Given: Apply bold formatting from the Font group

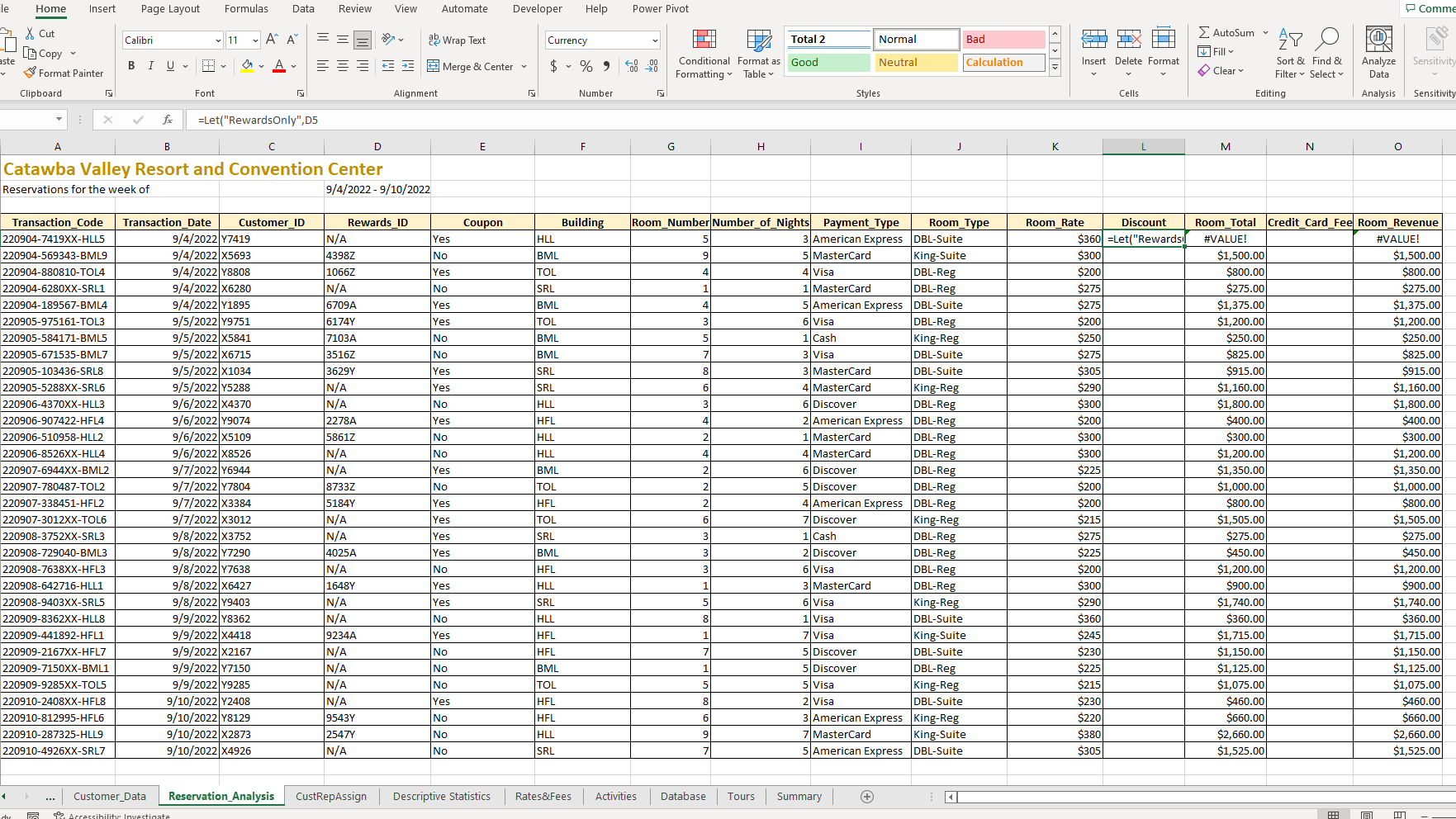Looking at the screenshot, I should (131, 66).
